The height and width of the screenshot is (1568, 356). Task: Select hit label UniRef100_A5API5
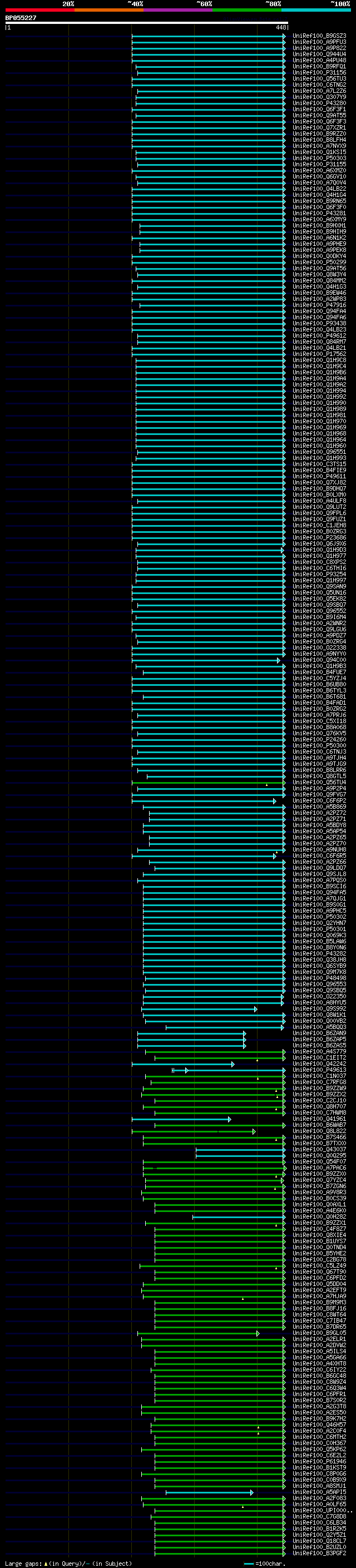tap(319, 1492)
